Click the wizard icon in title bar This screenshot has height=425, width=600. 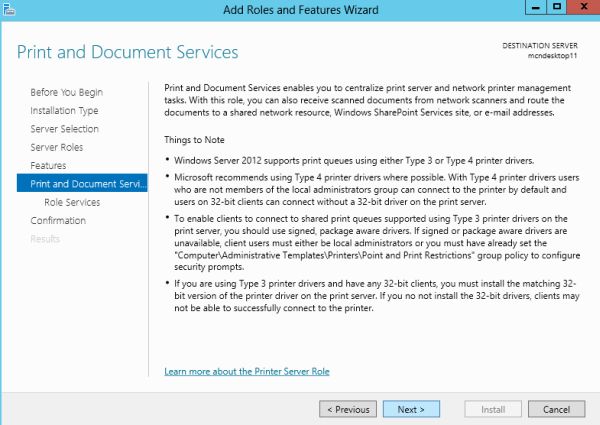pyautogui.click(x=9, y=9)
